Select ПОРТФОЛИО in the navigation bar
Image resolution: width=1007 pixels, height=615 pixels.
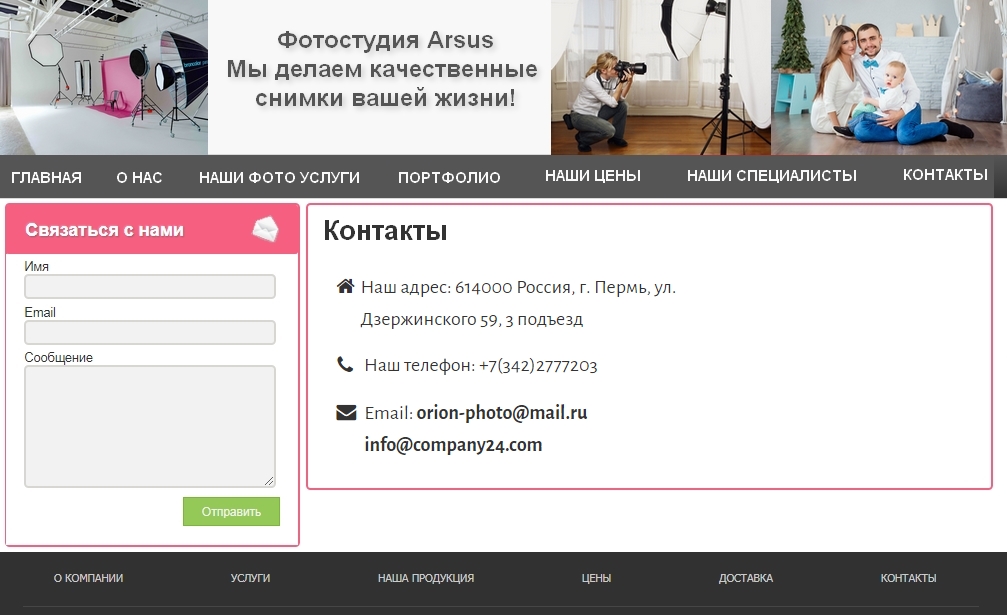(x=449, y=177)
